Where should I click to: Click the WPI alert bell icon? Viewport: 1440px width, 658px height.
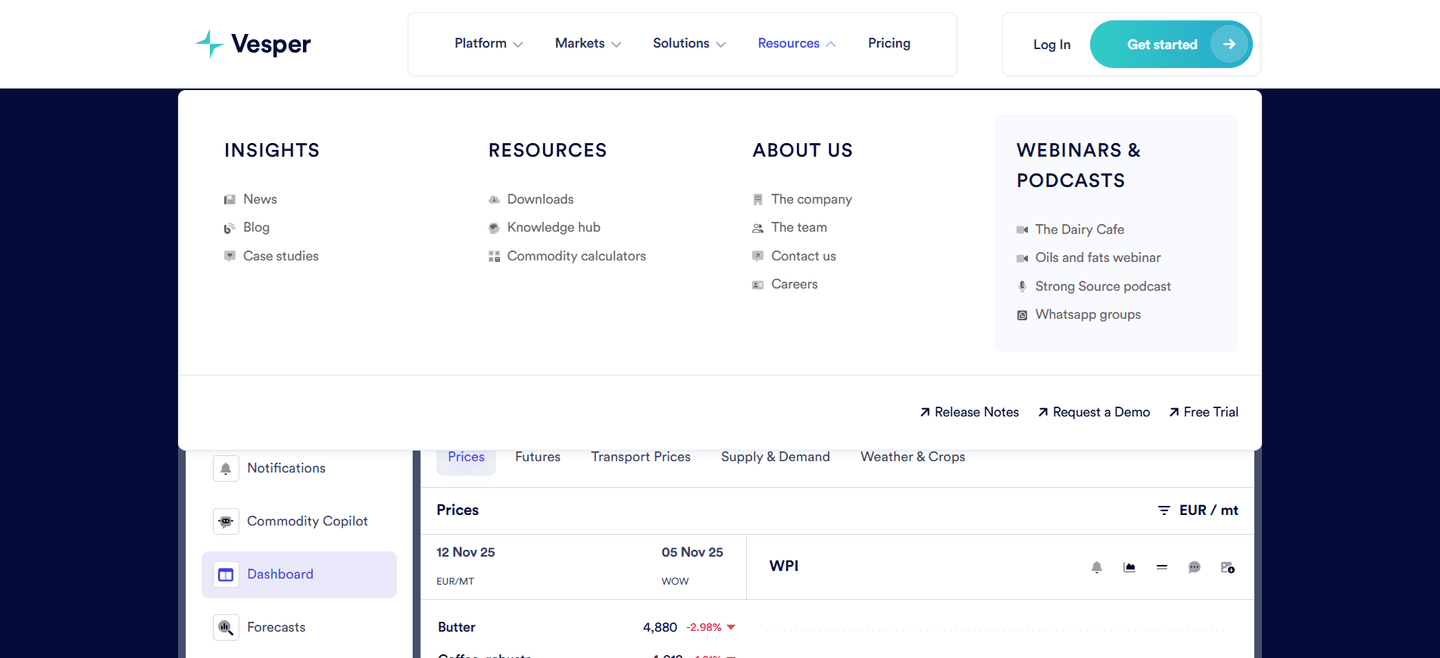pos(1097,567)
